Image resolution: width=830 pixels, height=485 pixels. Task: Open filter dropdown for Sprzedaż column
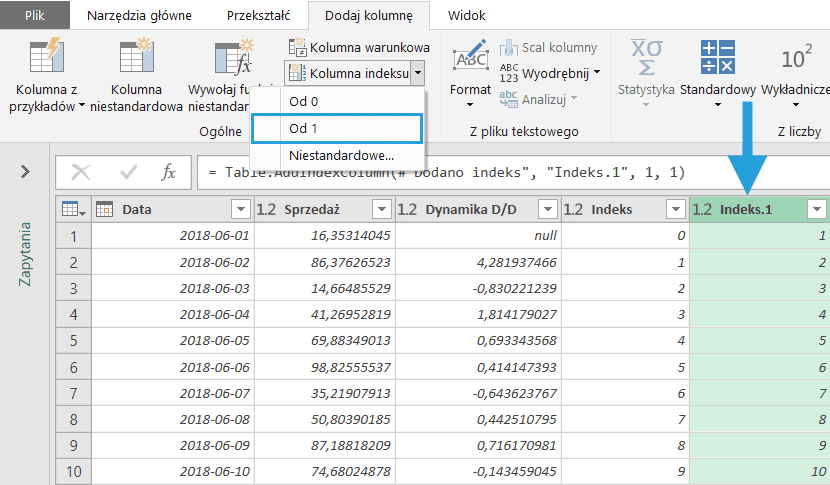(380, 209)
